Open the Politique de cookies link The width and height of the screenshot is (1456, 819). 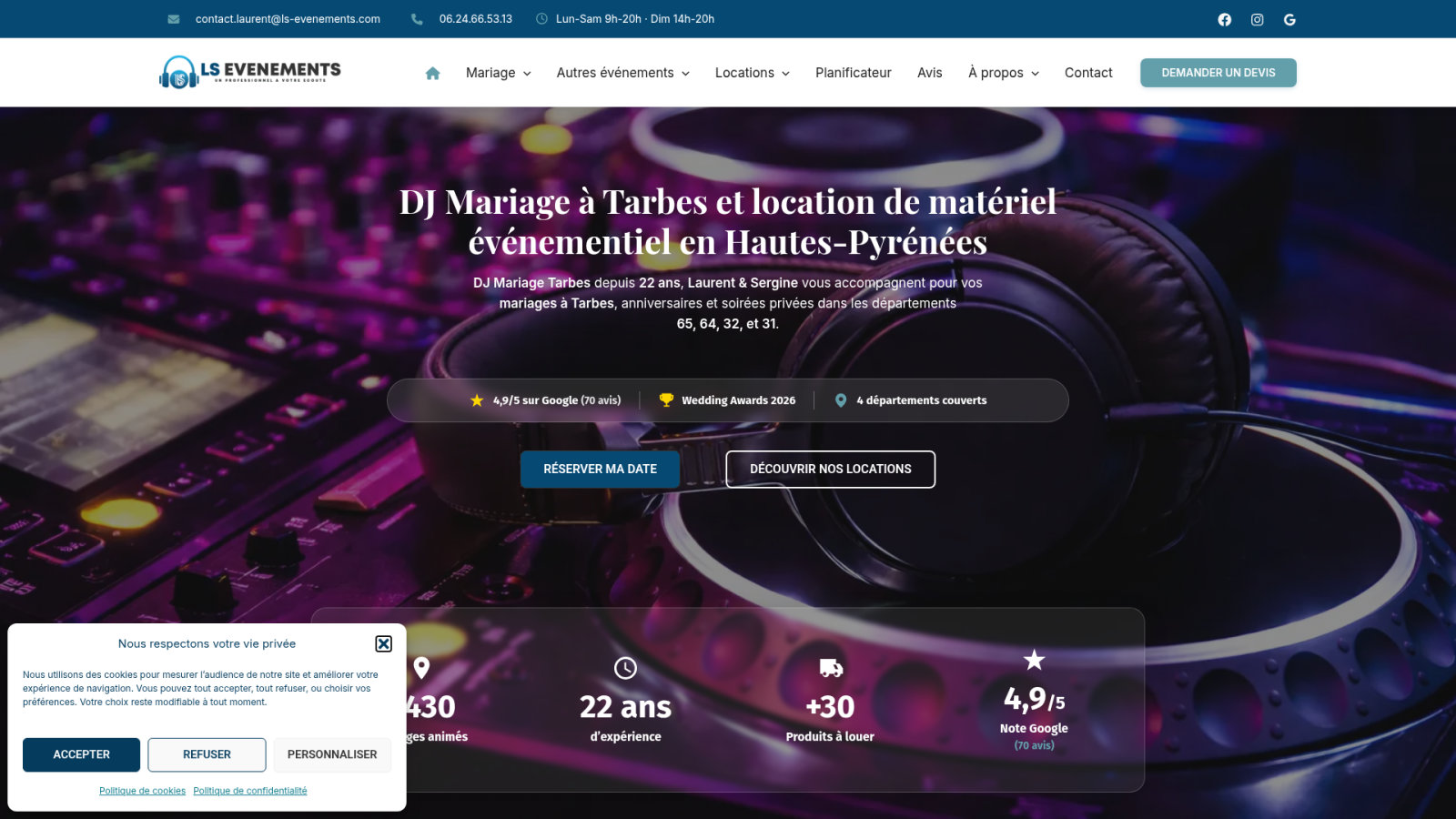pos(143,791)
